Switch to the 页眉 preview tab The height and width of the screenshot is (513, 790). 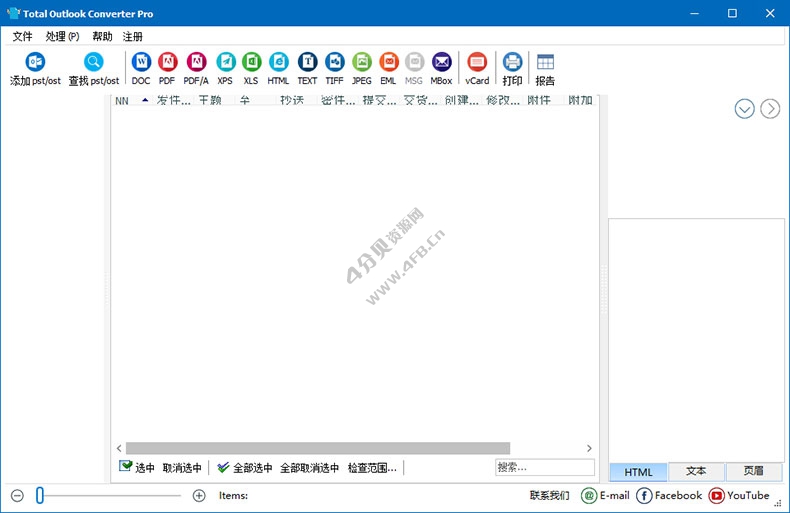[x=754, y=472]
